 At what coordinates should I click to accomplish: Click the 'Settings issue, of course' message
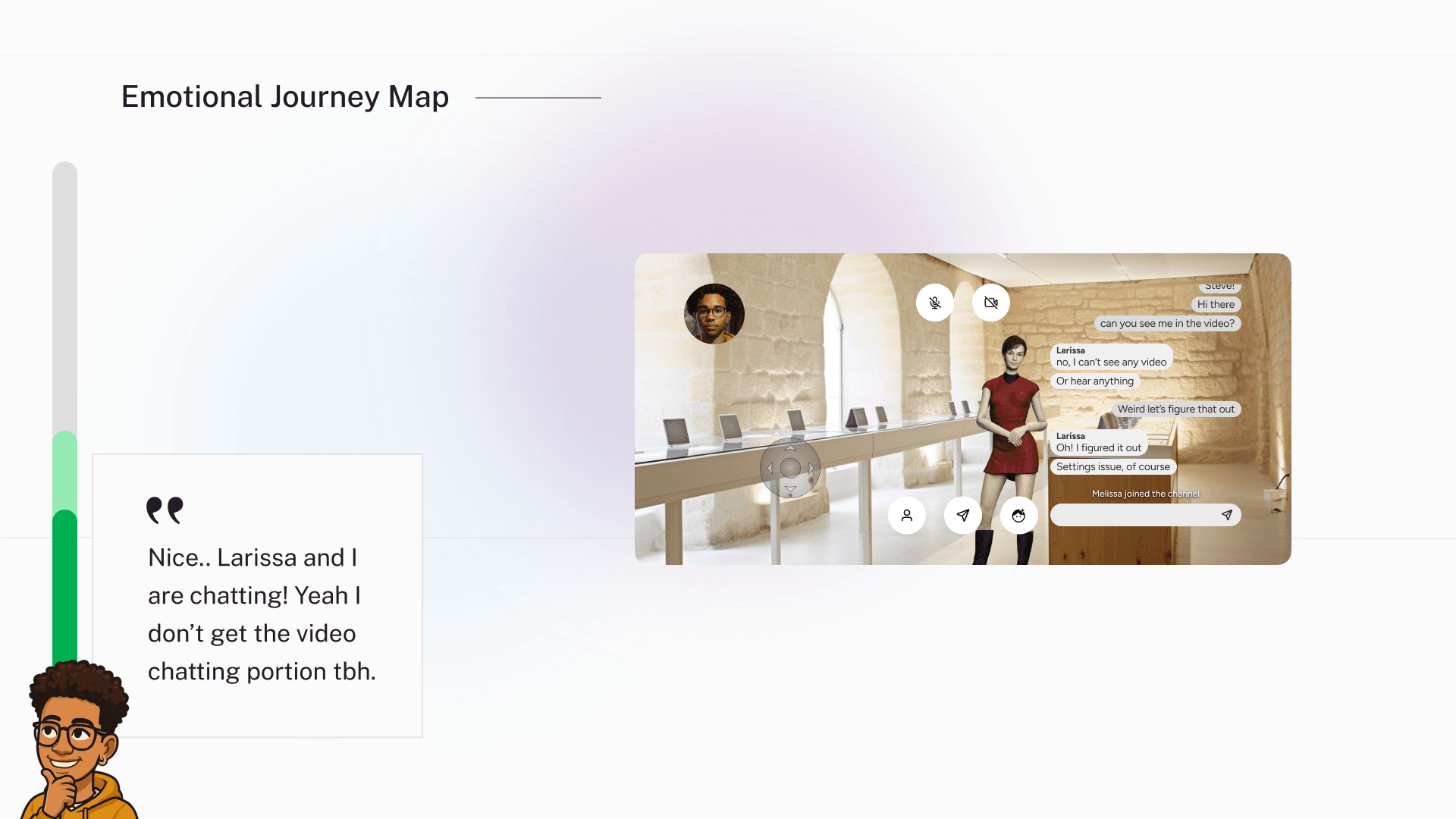point(1112,467)
